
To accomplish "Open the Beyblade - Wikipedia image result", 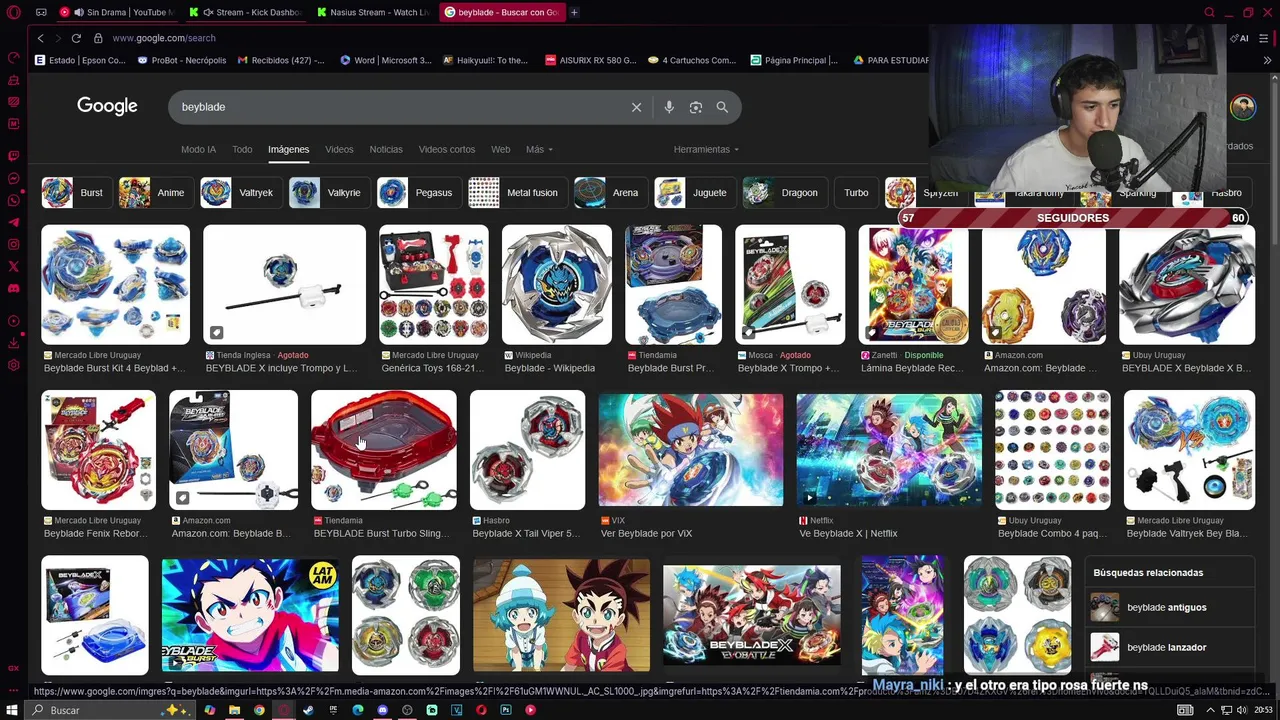I will coord(557,285).
